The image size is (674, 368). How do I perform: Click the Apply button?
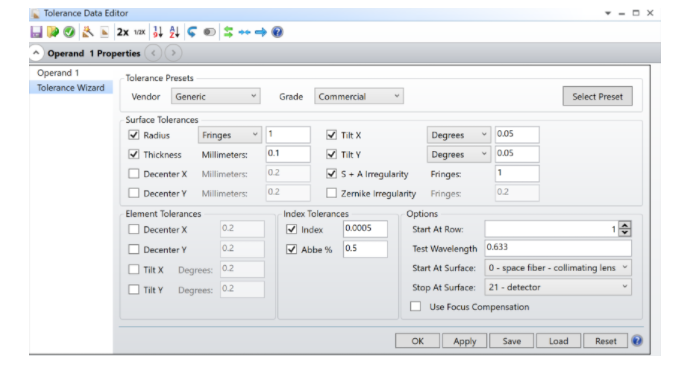[x=465, y=341]
